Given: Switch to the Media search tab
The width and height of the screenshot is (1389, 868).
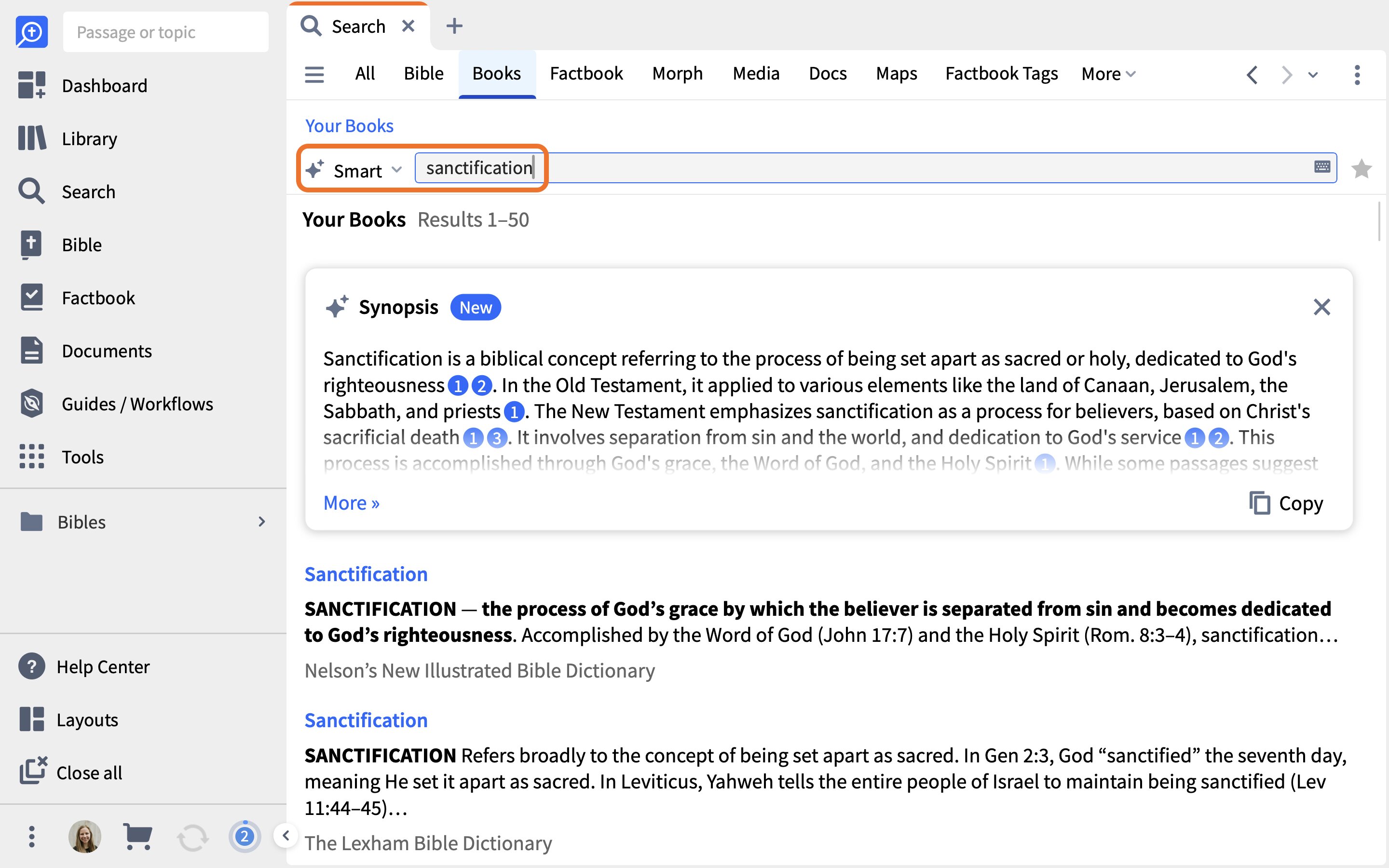Looking at the screenshot, I should coord(756,73).
